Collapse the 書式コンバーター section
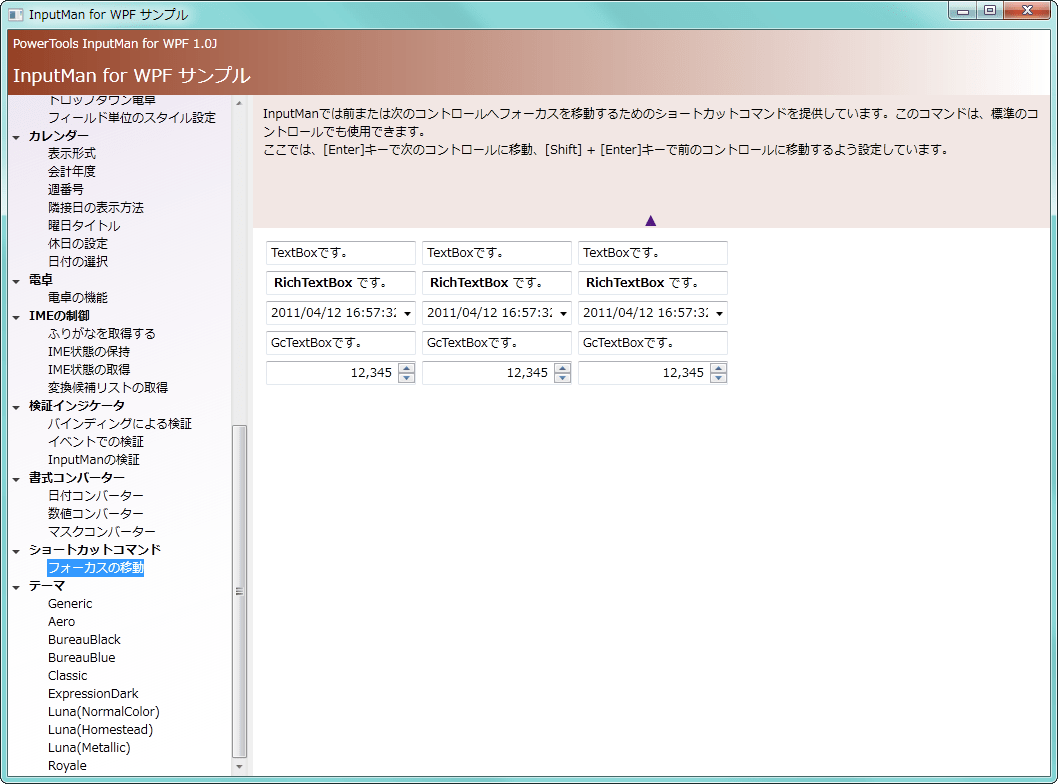Viewport: 1058px width, 784px height. (14, 477)
